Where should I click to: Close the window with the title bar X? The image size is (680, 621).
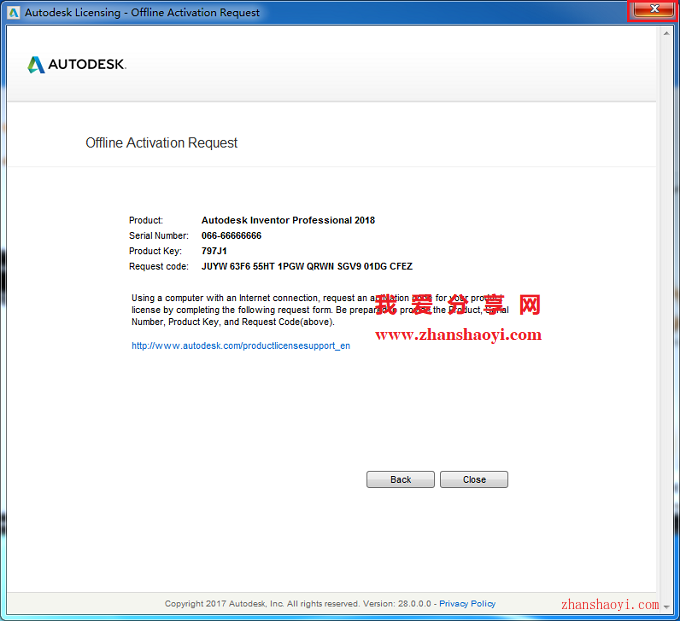[652, 10]
